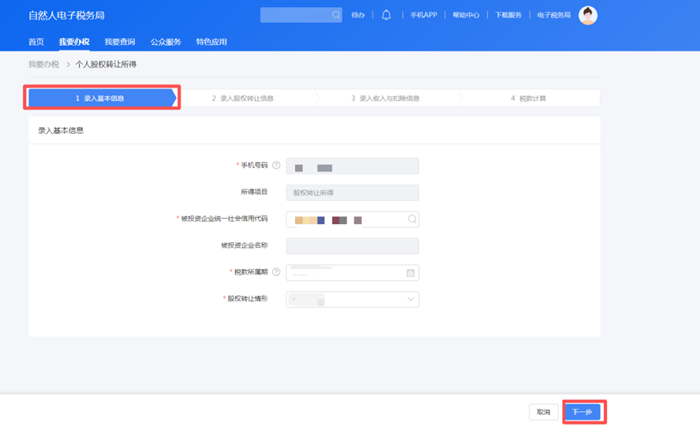
Task: Focus the header search input box
Action: tap(293, 15)
